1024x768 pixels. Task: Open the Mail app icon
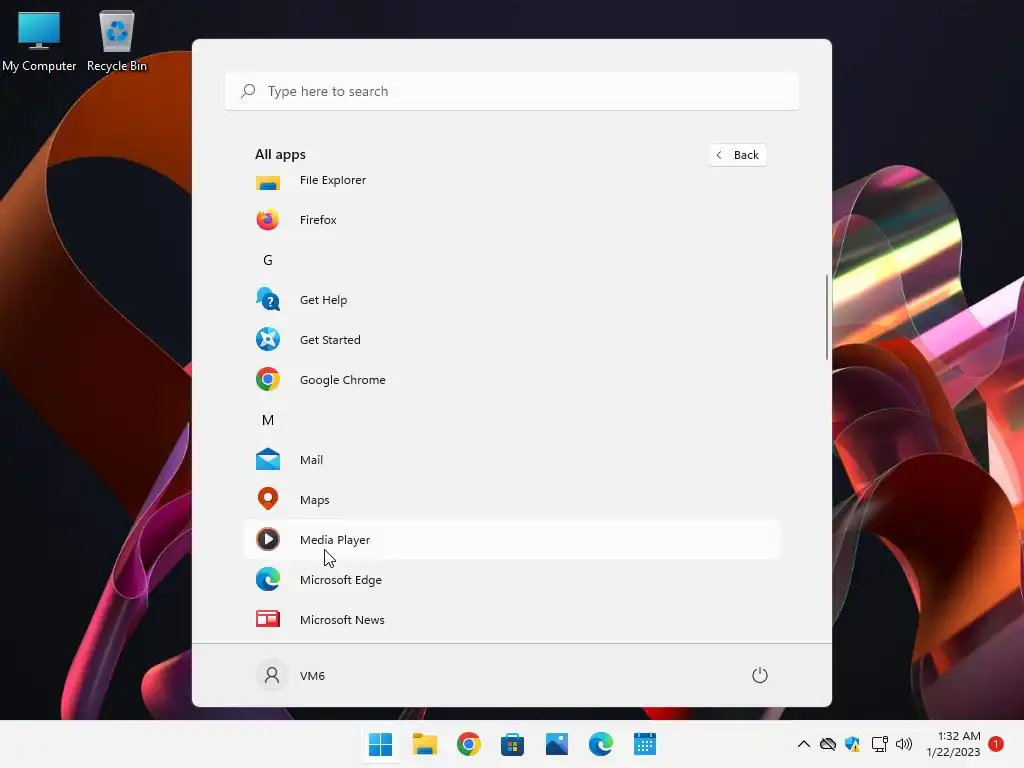pyautogui.click(x=268, y=460)
